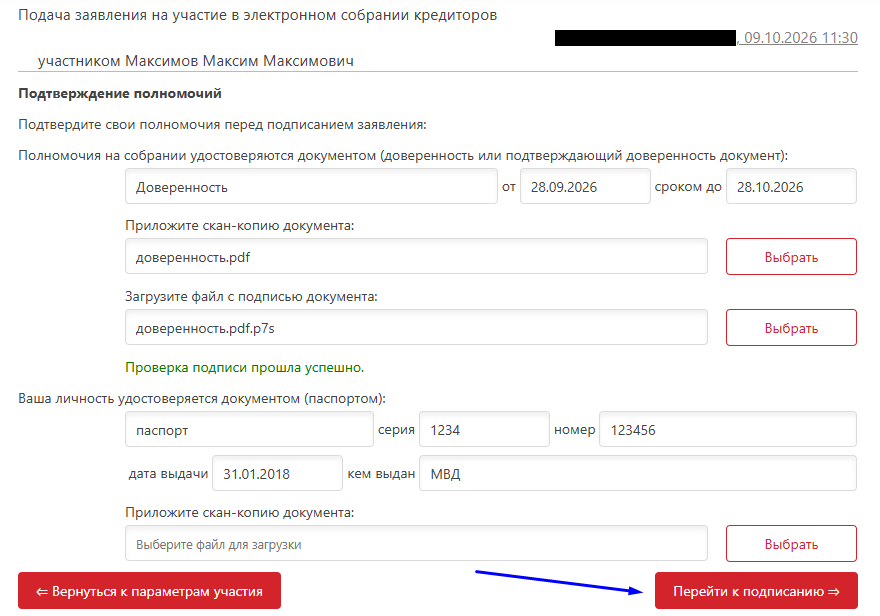Click the 'кем выдан' label
880x616 pixels.
coord(381,474)
